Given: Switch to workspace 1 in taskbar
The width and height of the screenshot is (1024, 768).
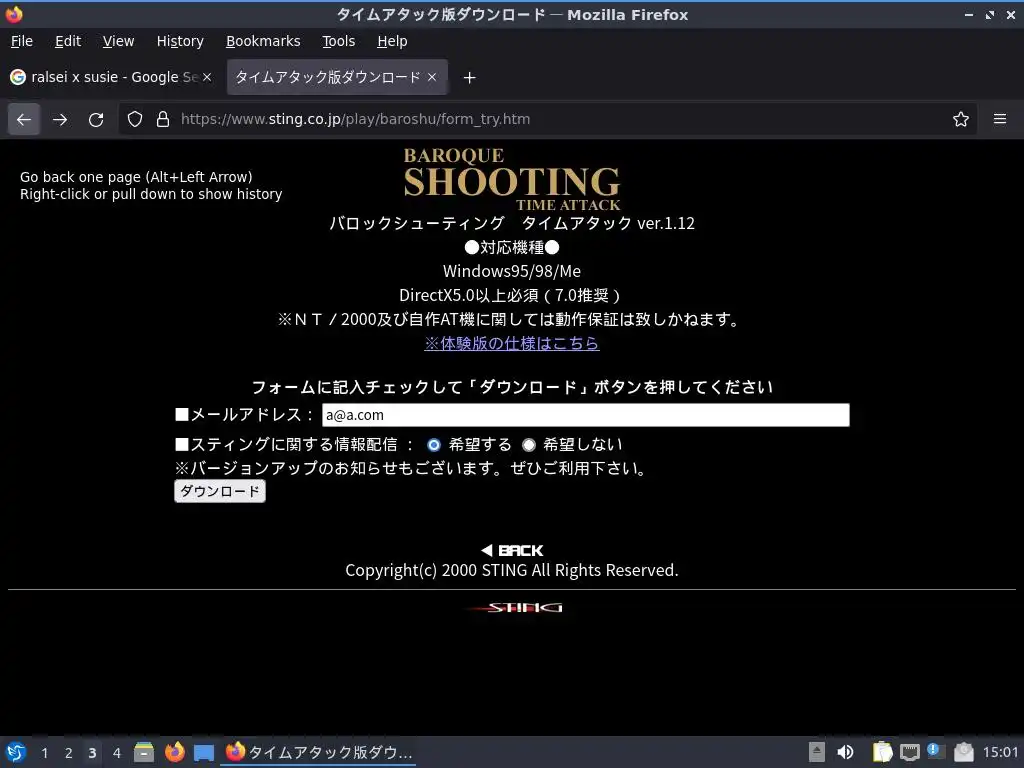Looking at the screenshot, I should pos(44,753).
